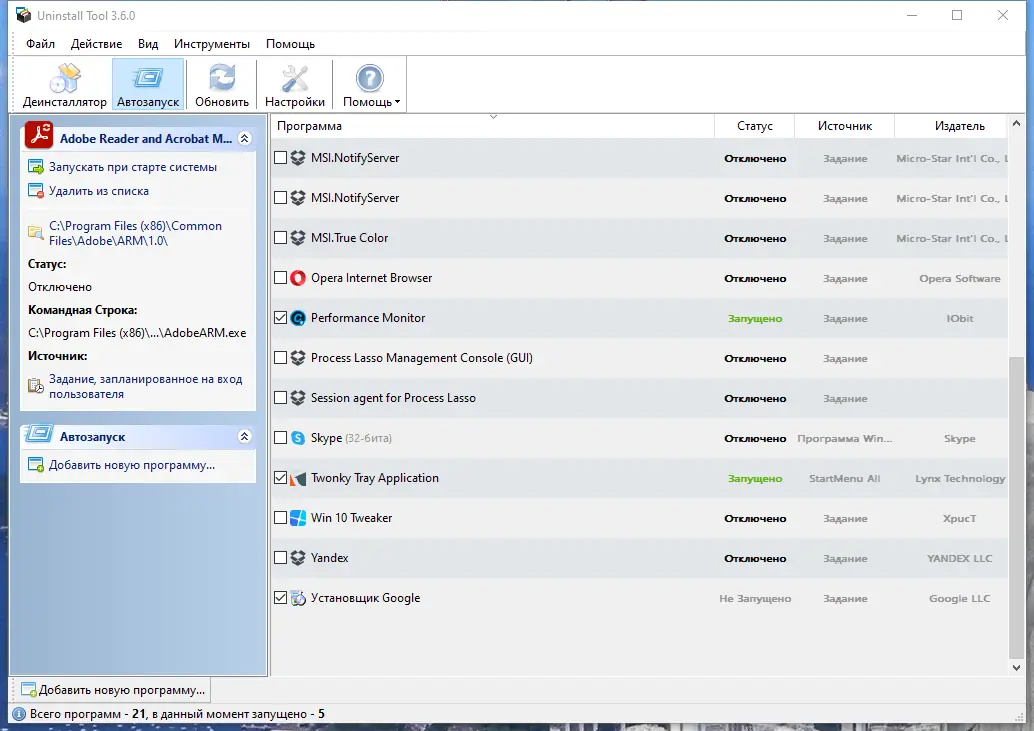
Task: Collapse the Автозапуск sidebar panel
Action: point(245,436)
